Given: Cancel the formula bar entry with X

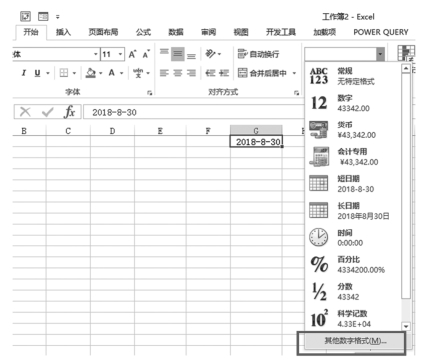Looking at the screenshot, I should 25,112.
